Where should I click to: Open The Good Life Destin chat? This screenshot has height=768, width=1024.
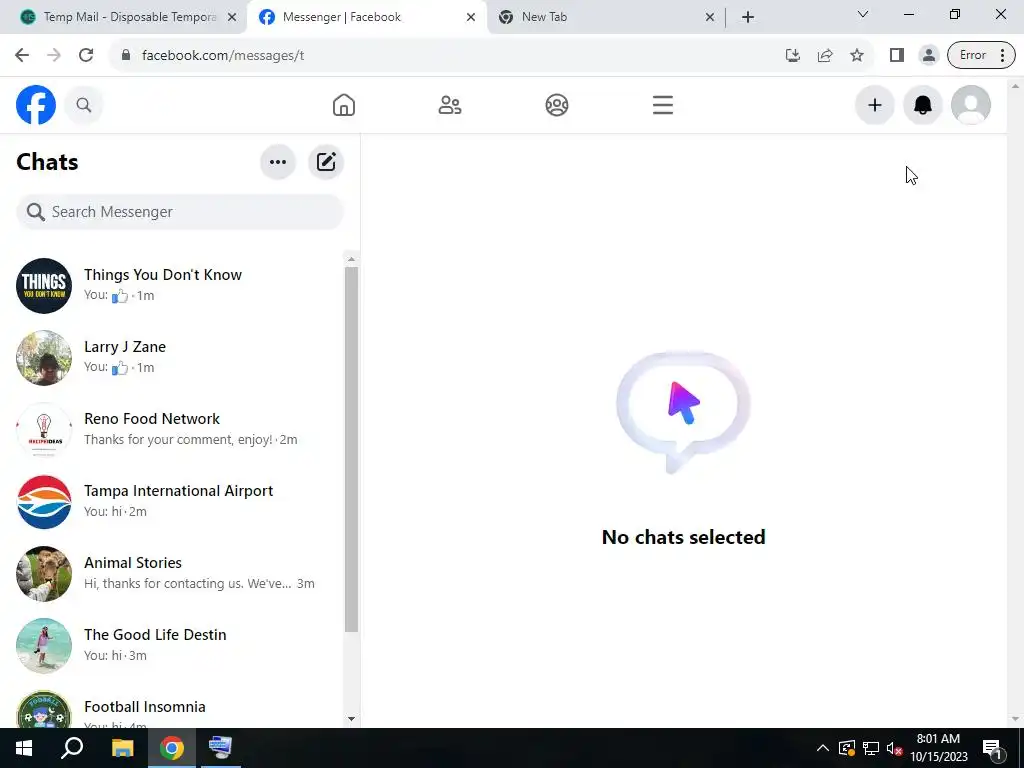[176, 645]
